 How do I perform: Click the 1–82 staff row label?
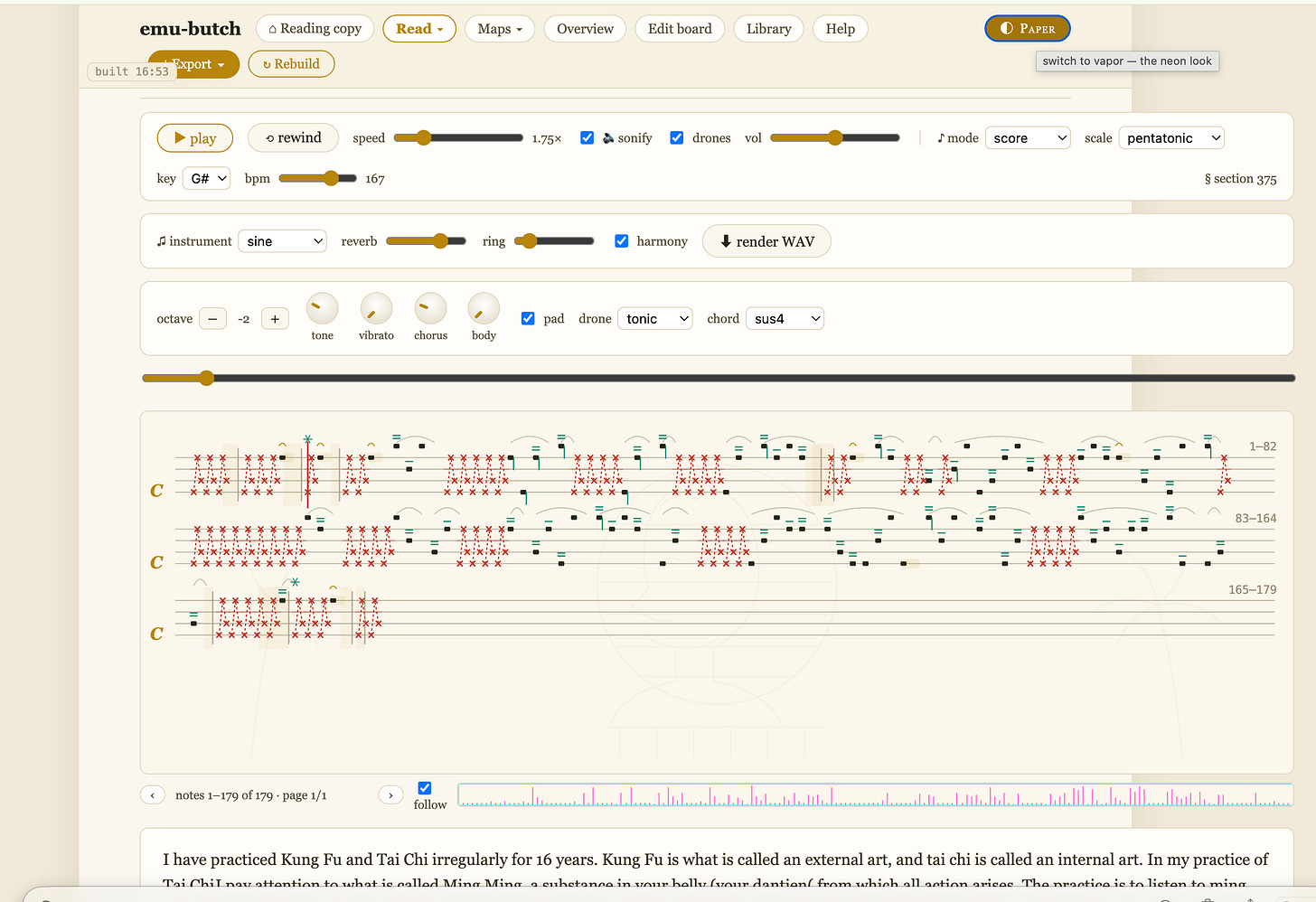coord(1263,446)
